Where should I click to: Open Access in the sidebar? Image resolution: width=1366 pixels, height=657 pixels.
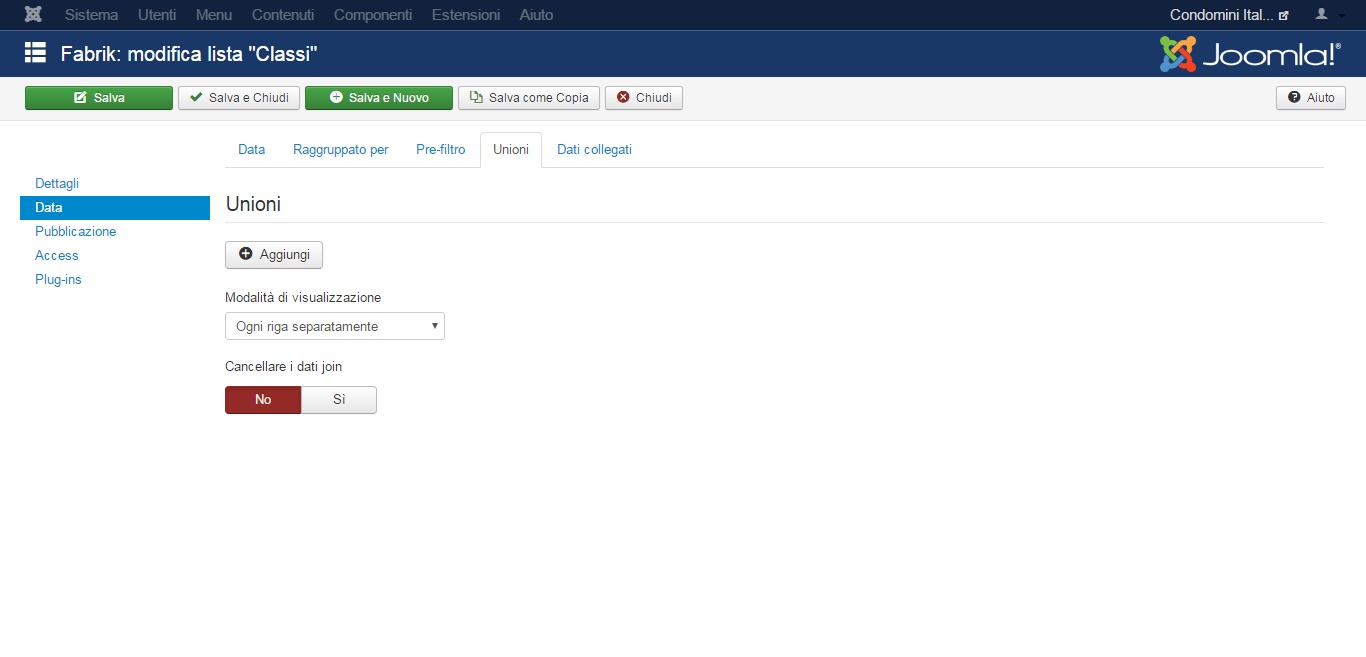click(x=57, y=256)
